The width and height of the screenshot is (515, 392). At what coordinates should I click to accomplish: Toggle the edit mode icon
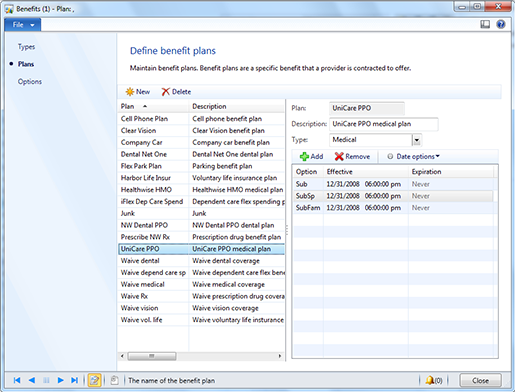94,380
